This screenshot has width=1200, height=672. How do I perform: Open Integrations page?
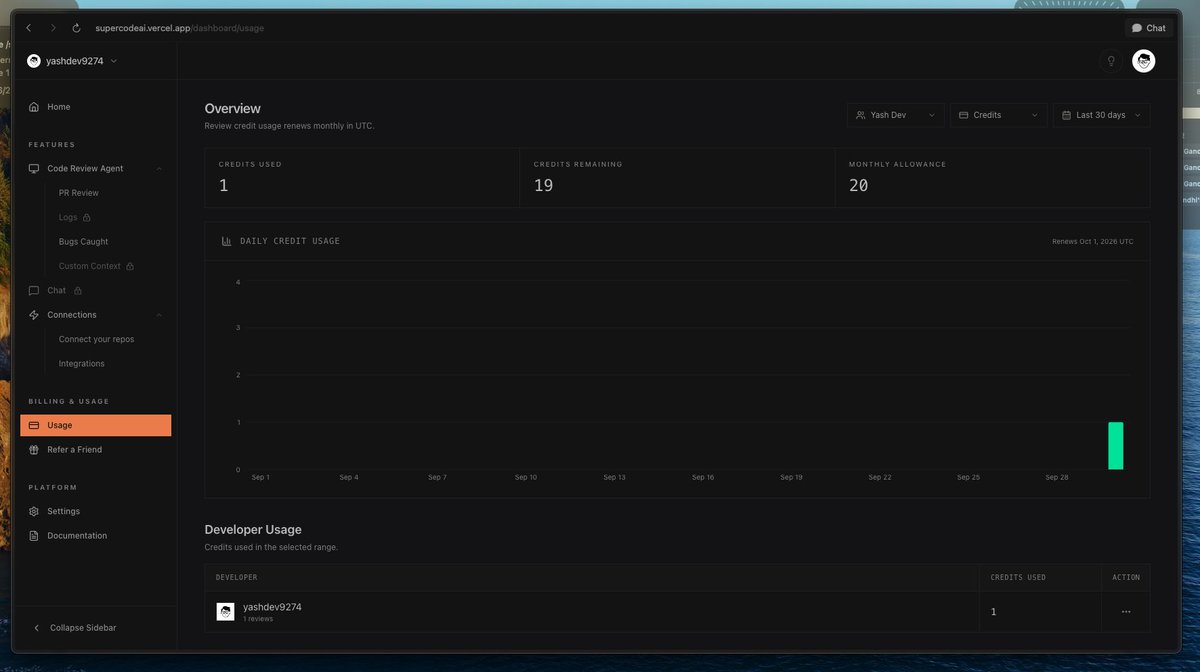[x=81, y=364]
